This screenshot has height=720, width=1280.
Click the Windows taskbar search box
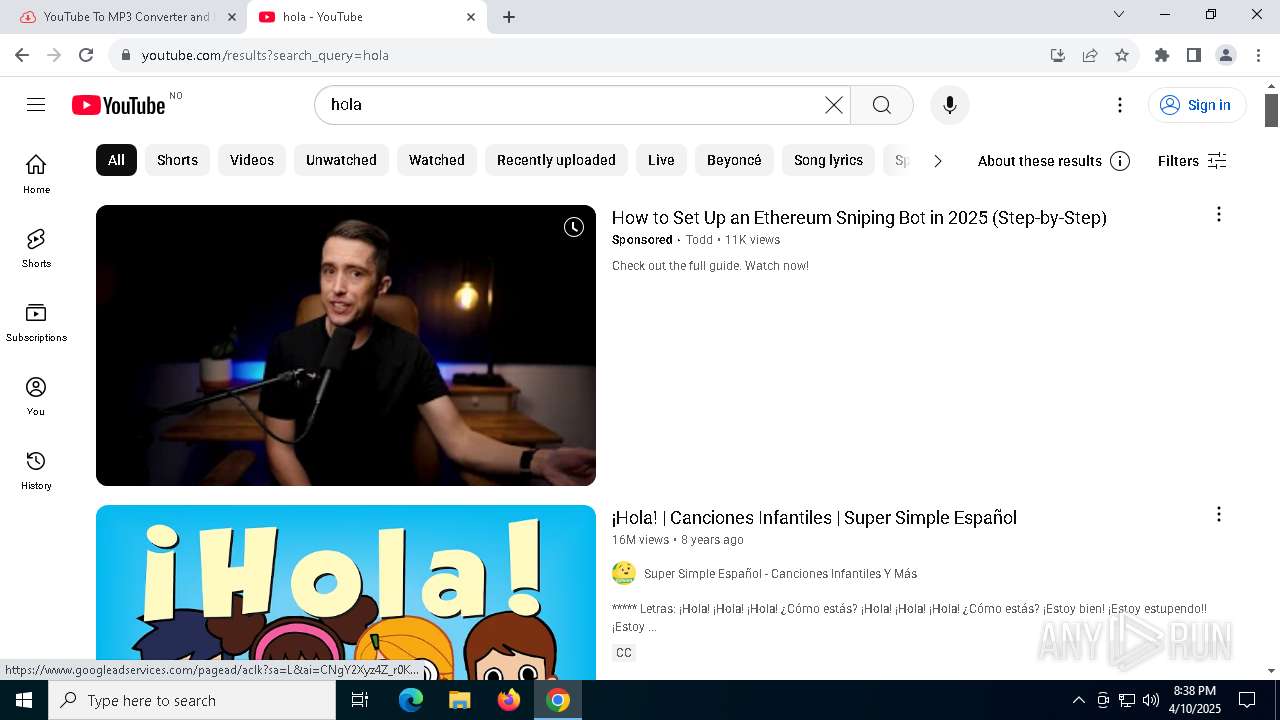pyautogui.click(x=192, y=700)
